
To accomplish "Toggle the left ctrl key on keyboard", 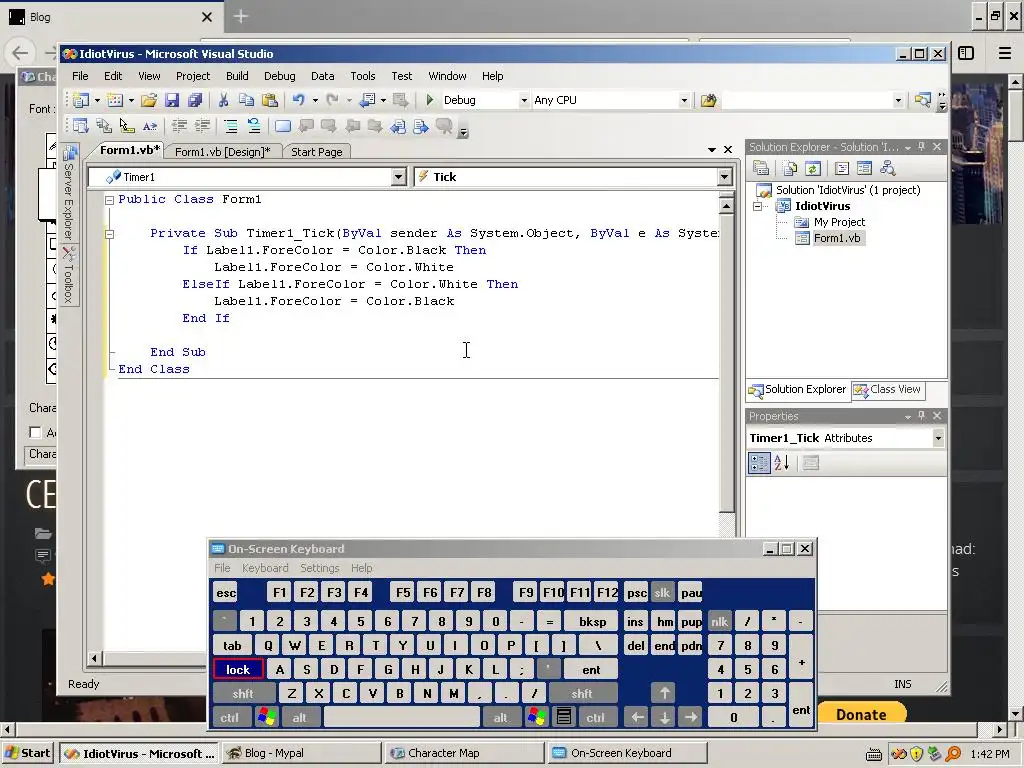I will (229, 717).
